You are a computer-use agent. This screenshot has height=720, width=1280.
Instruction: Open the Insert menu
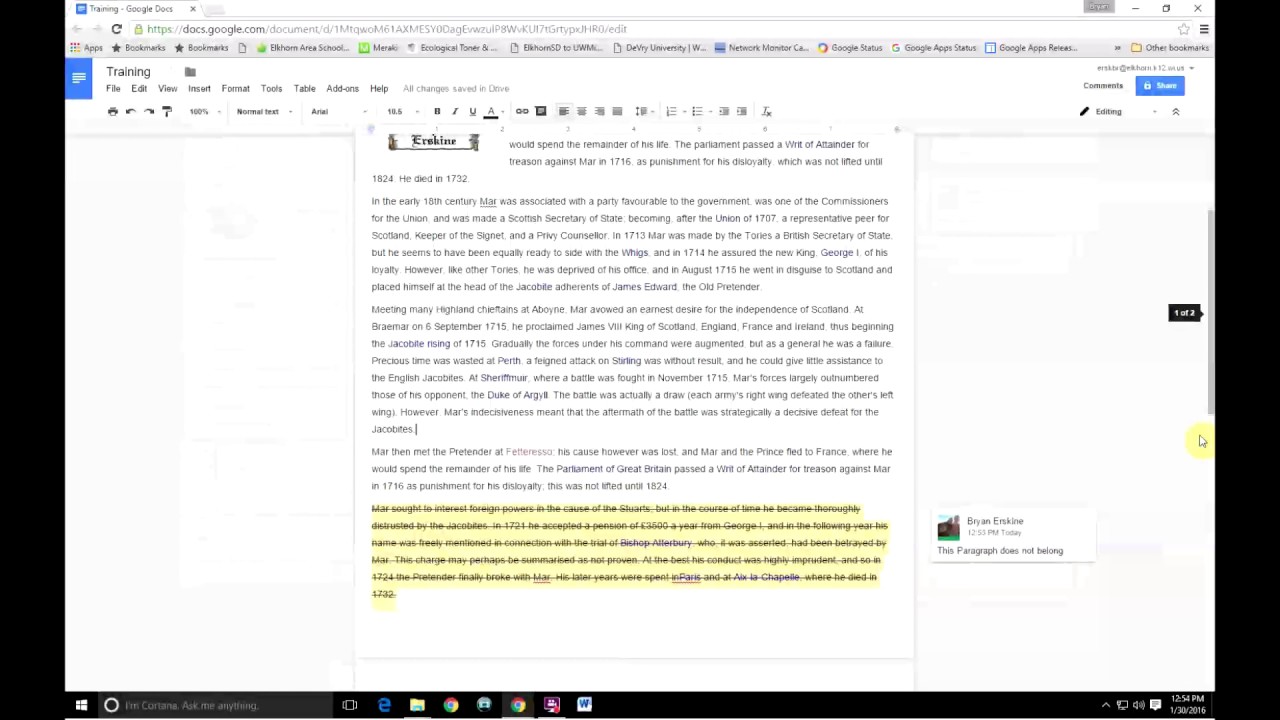[x=199, y=88]
